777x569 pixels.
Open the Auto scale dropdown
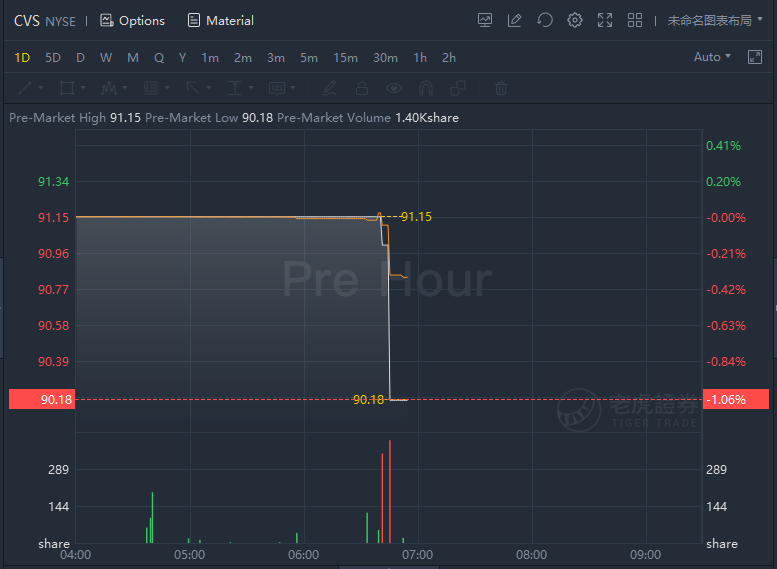pyautogui.click(x=712, y=57)
